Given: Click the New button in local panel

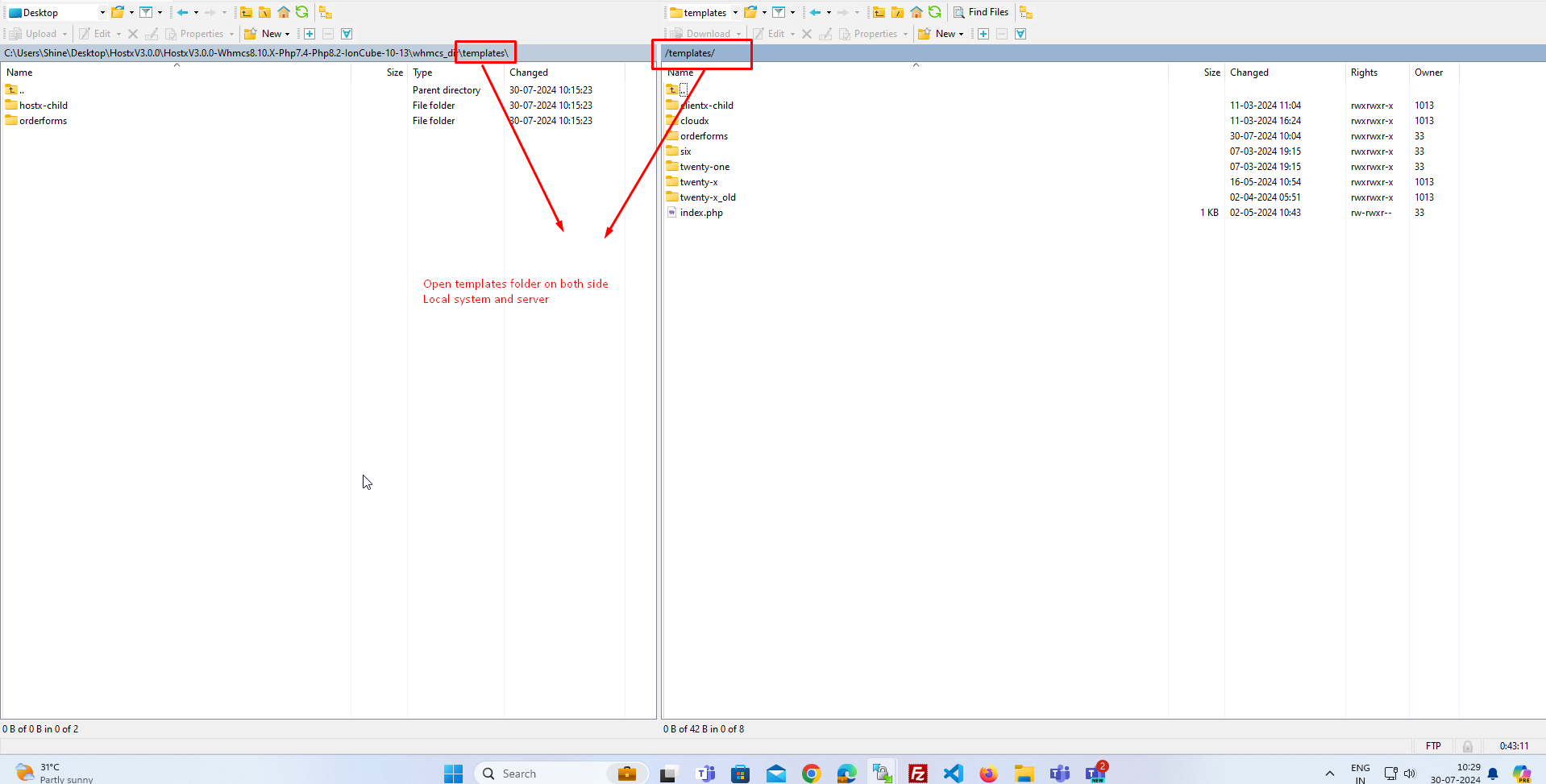Looking at the screenshot, I should click(264, 34).
